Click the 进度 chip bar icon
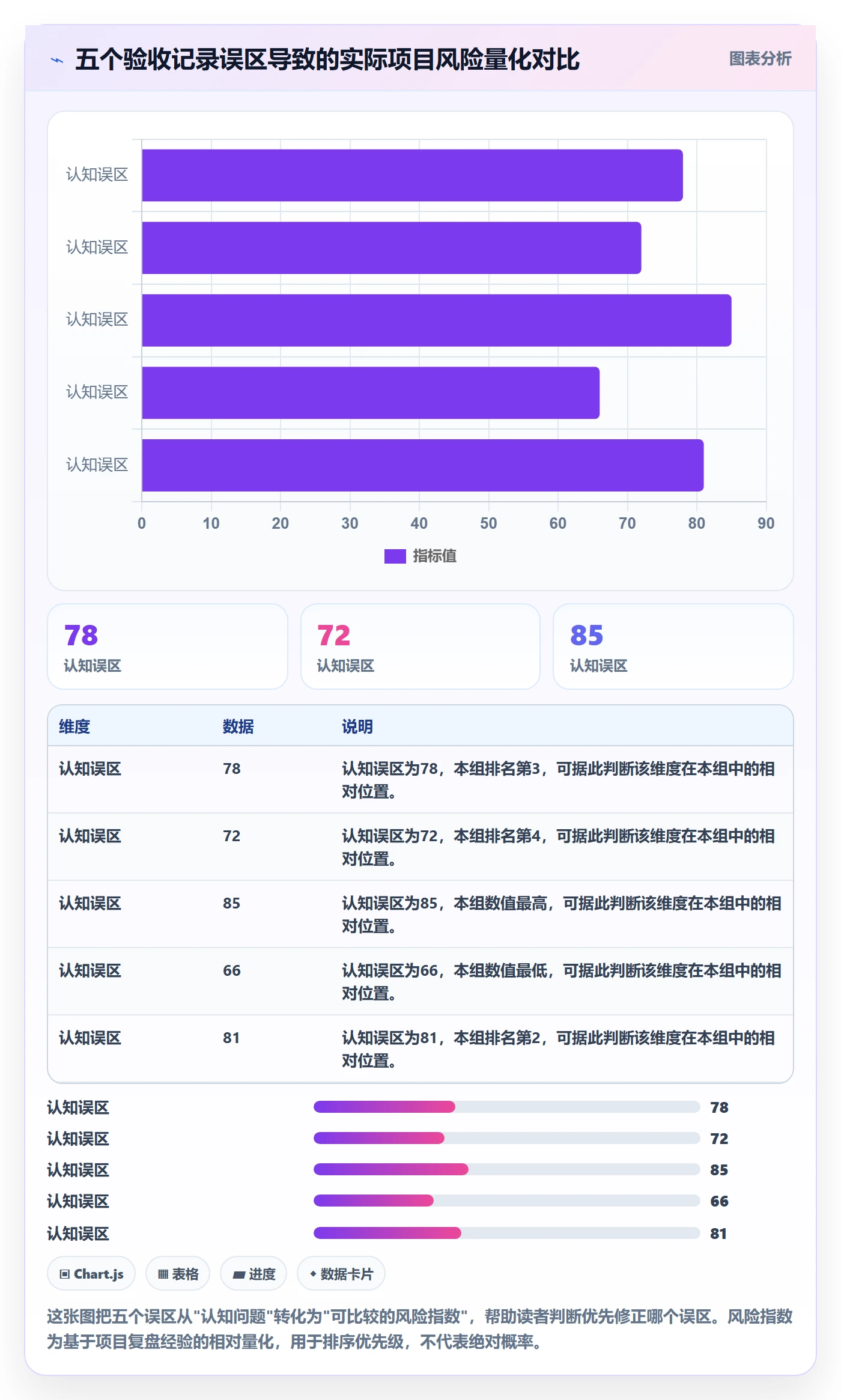The width and height of the screenshot is (841, 1400). point(239,1274)
